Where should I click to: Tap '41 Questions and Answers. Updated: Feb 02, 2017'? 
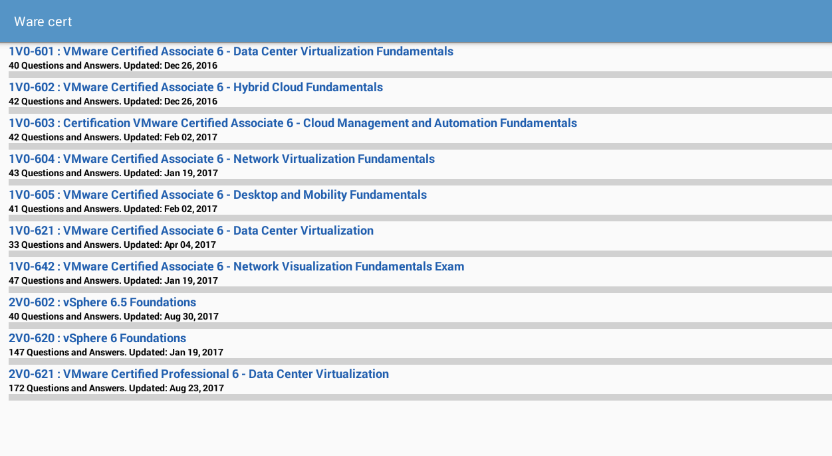coord(113,209)
